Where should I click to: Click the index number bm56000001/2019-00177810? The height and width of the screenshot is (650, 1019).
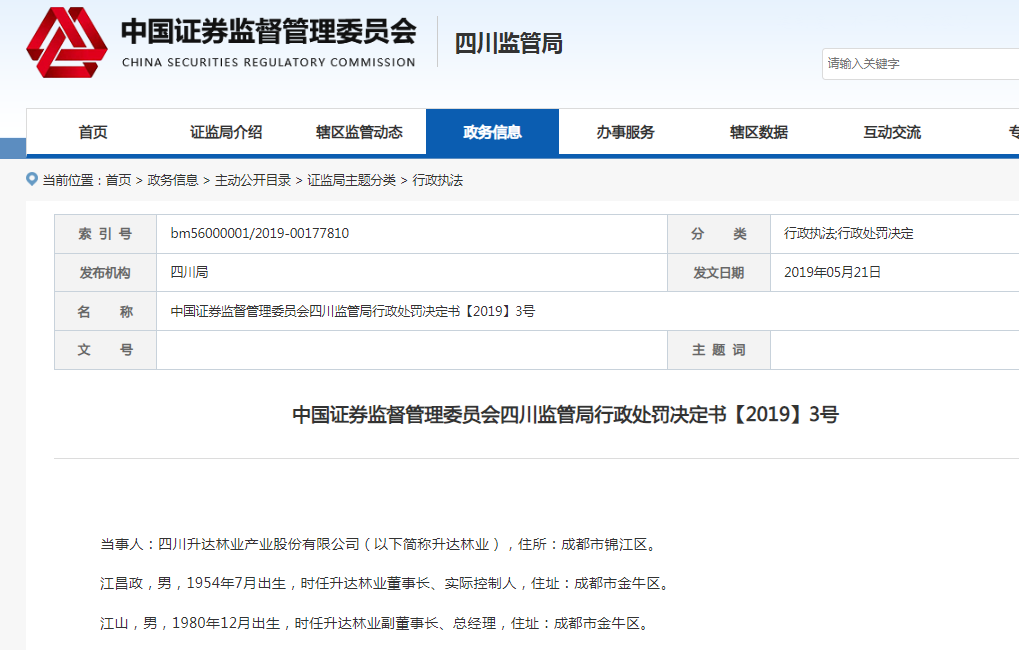[x=260, y=233]
